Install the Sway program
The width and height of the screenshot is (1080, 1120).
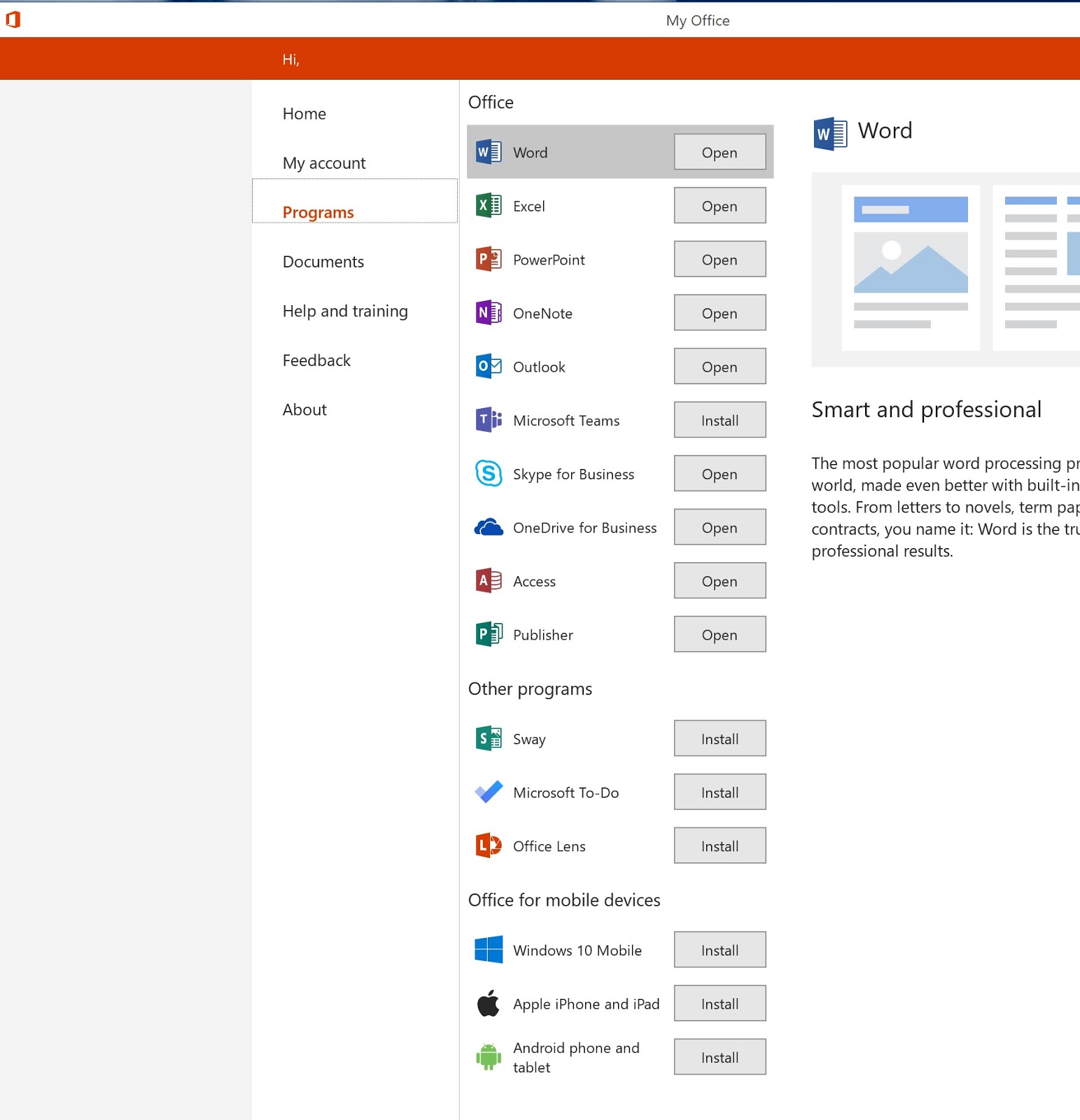(x=720, y=738)
